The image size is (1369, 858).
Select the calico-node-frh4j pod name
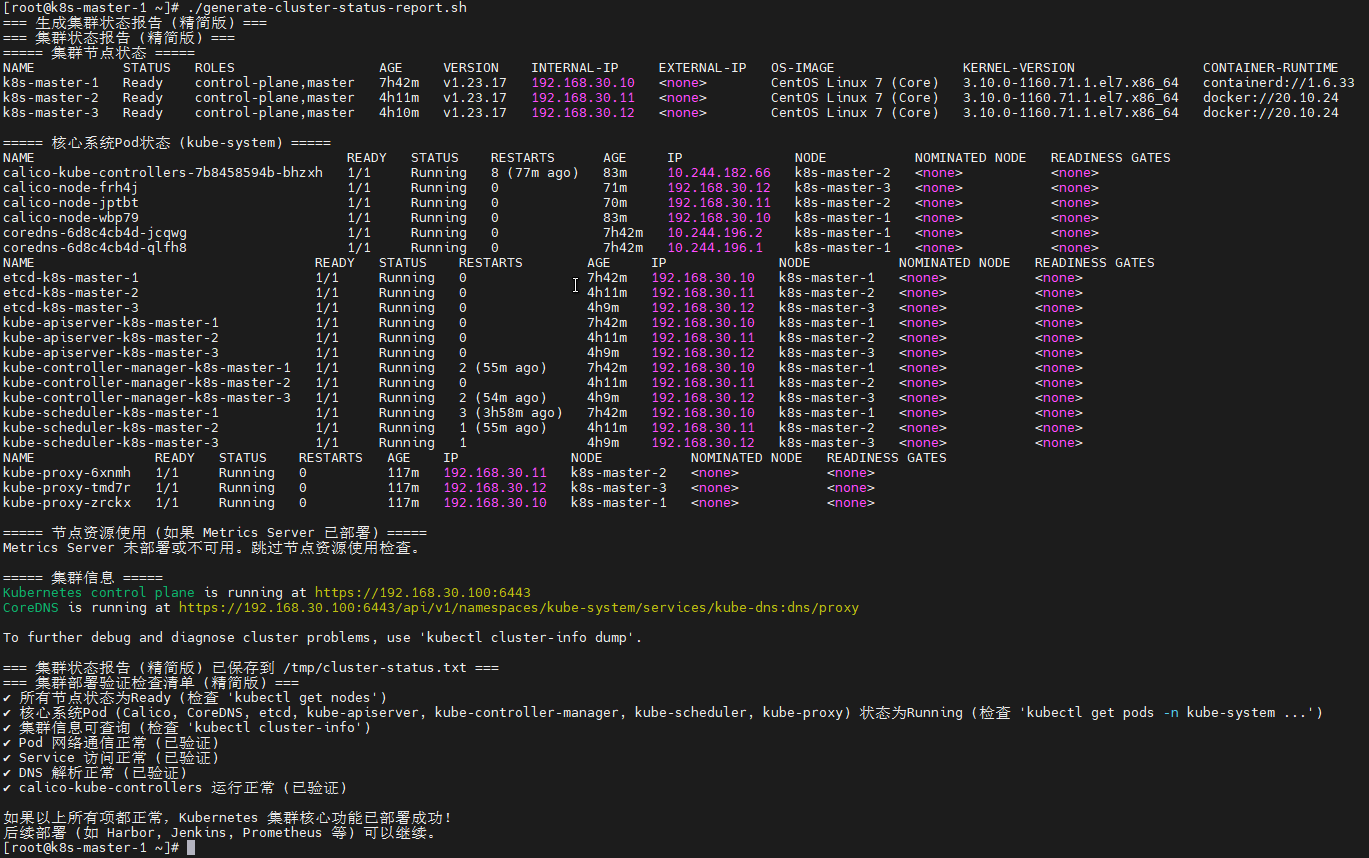(x=71, y=188)
